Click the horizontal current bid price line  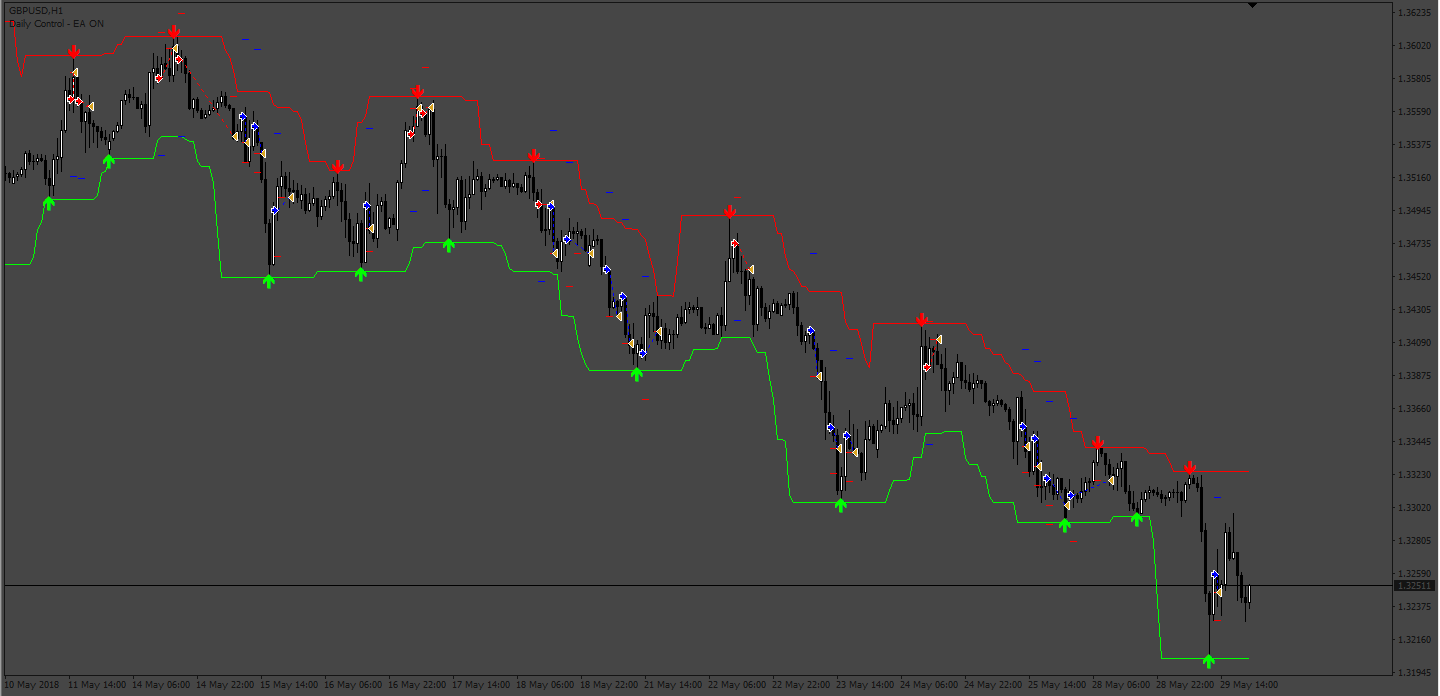[x=698, y=585]
